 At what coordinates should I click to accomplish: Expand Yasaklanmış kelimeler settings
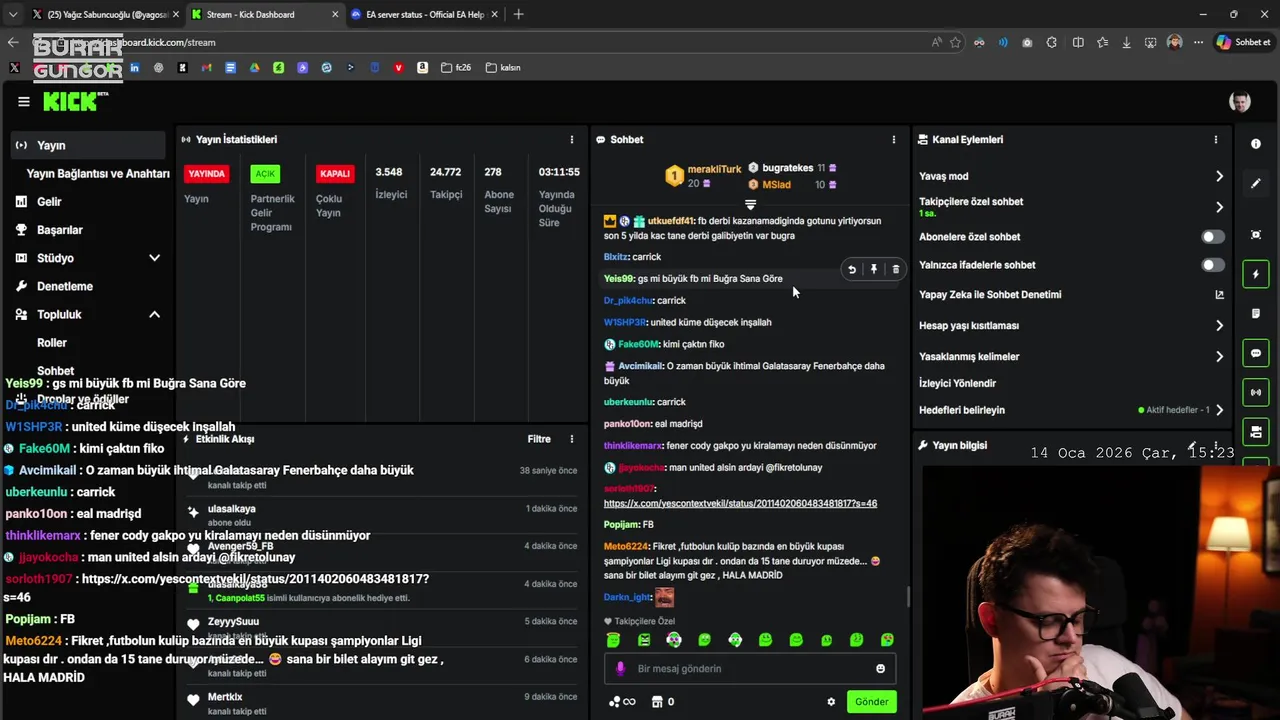tap(1219, 357)
